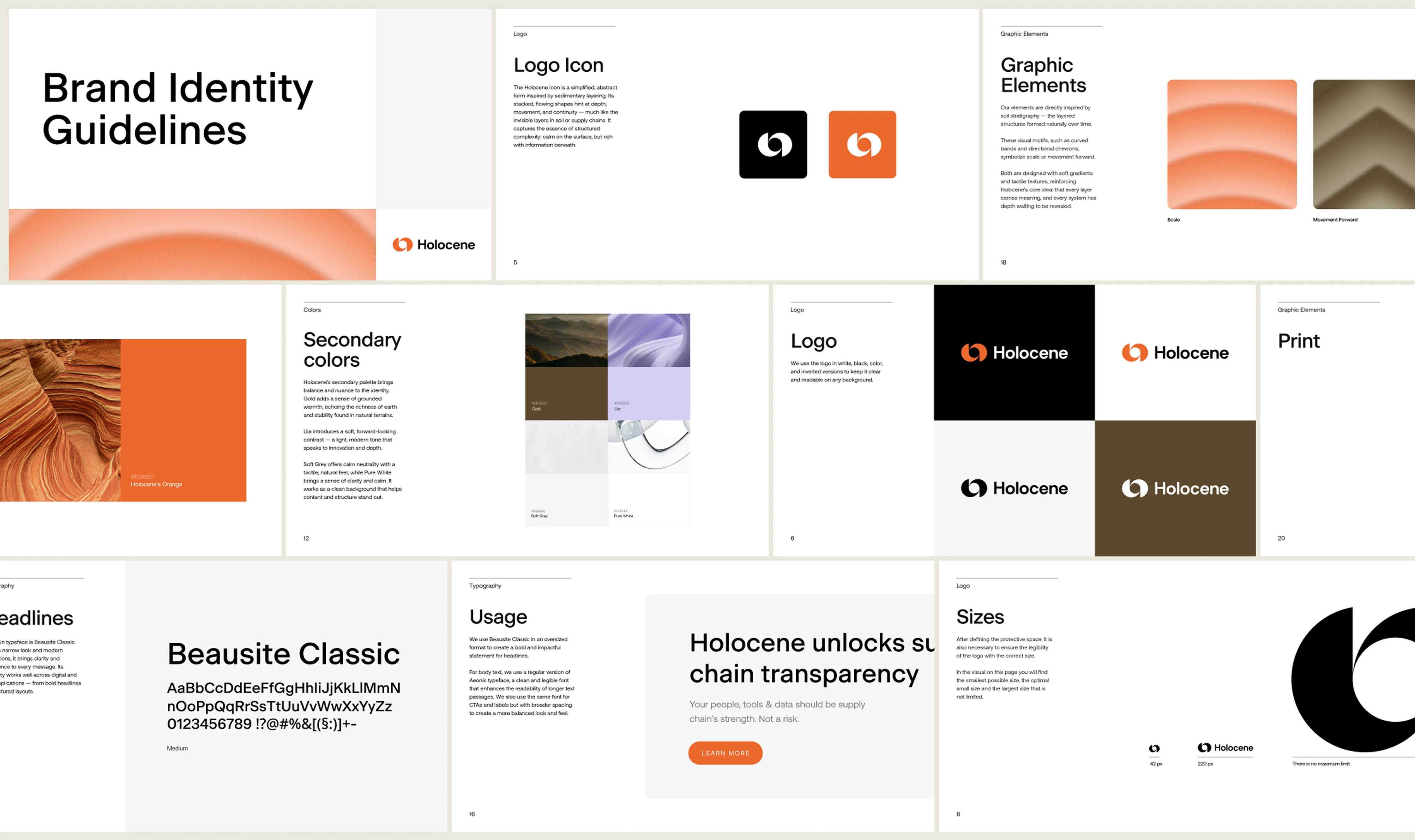Select the Lila purple color swatch

pos(649,393)
